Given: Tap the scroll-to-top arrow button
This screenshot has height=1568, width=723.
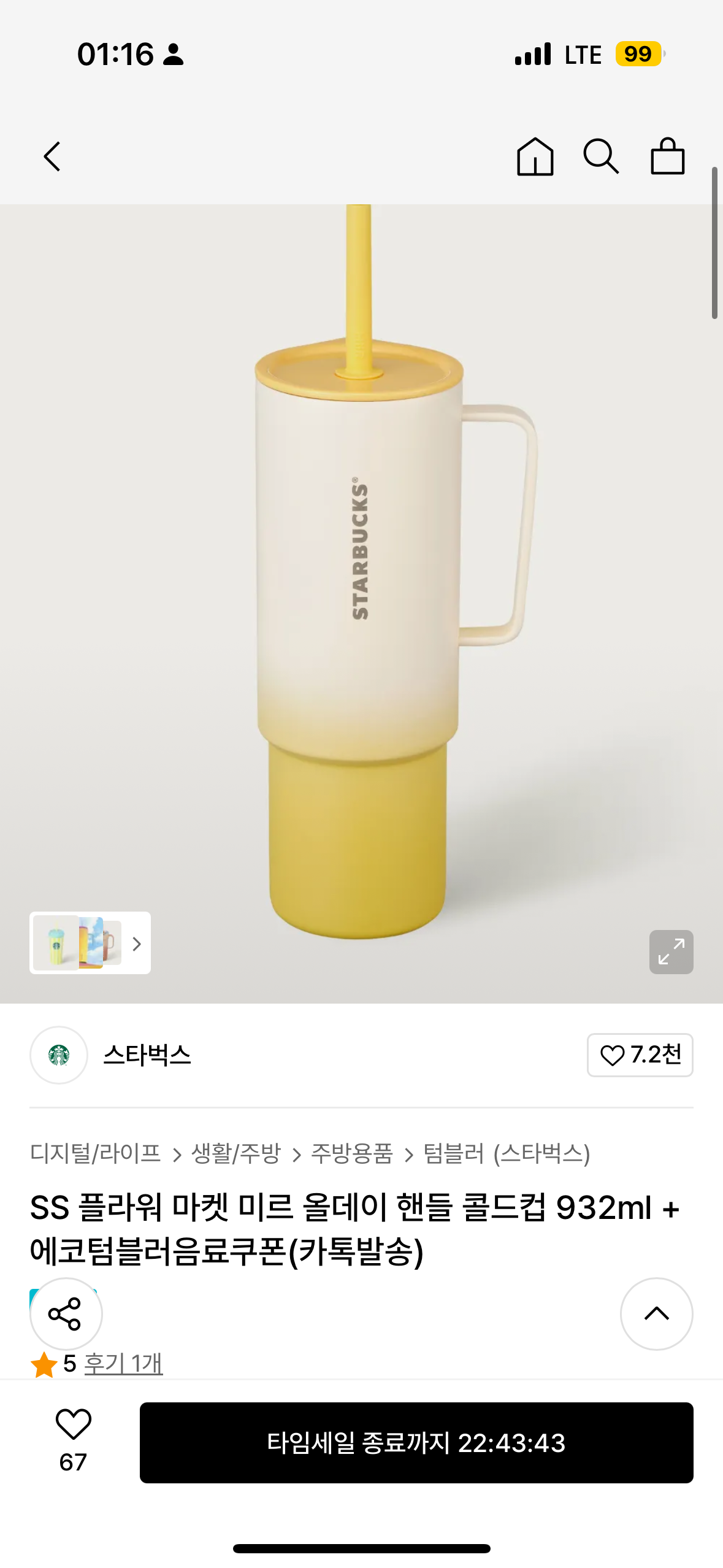Looking at the screenshot, I should [656, 1313].
